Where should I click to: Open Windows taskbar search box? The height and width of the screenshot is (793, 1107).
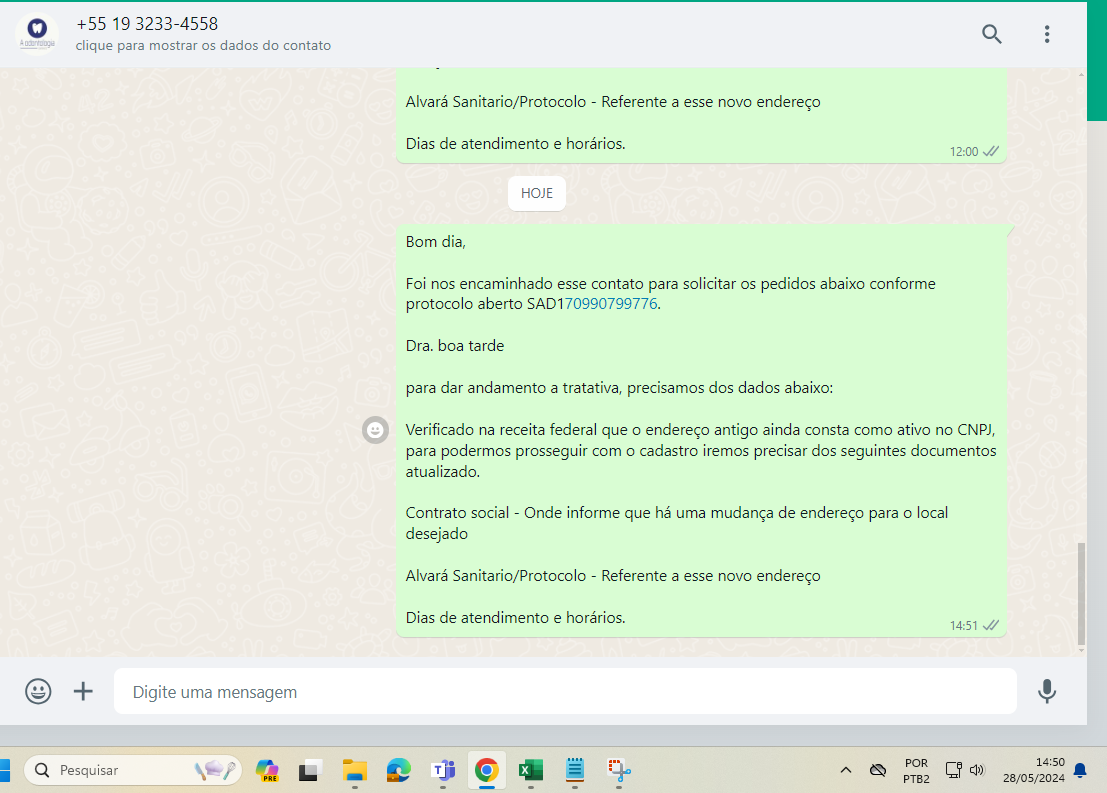(x=133, y=770)
